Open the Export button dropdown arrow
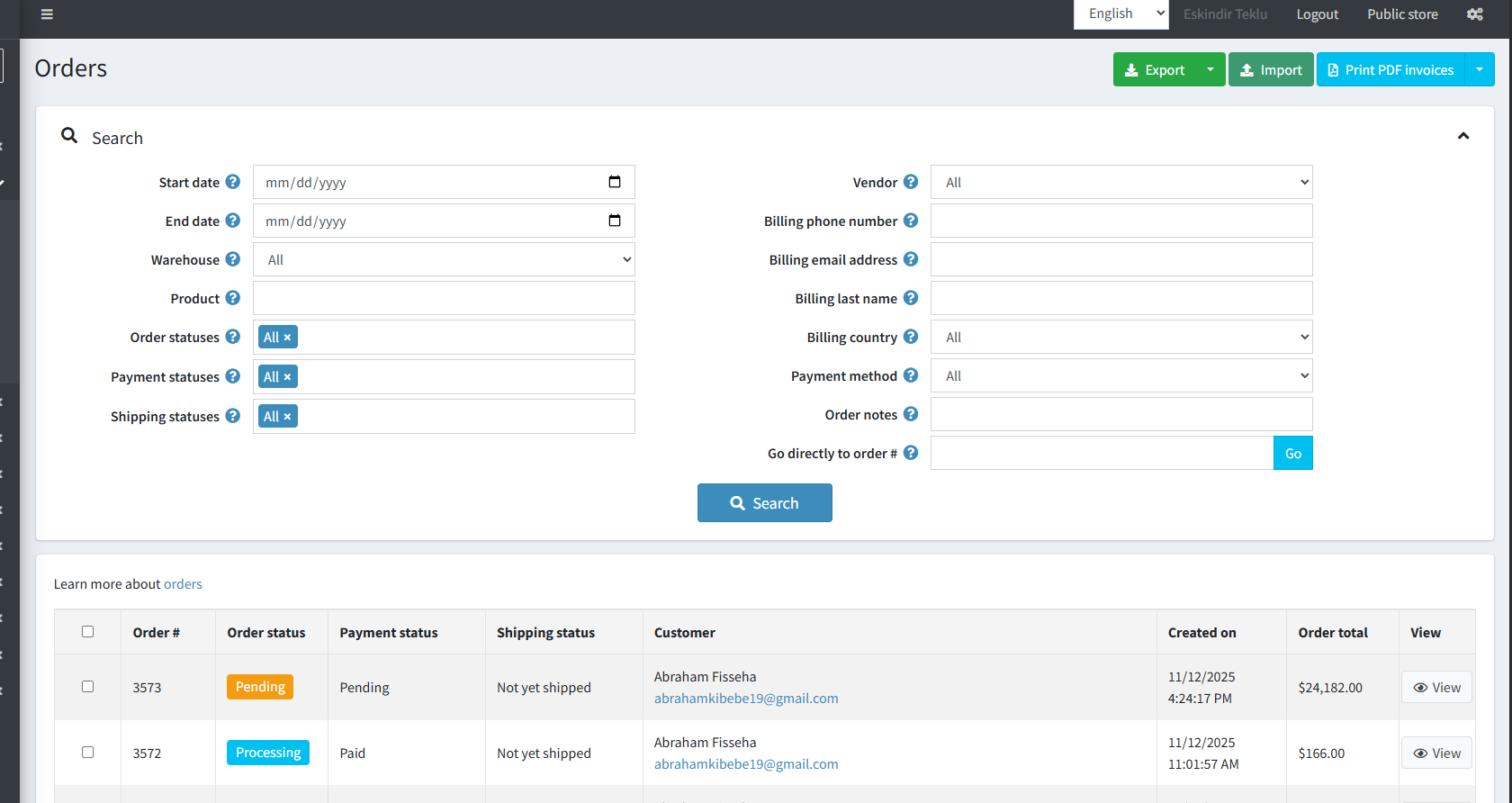 tap(1210, 69)
